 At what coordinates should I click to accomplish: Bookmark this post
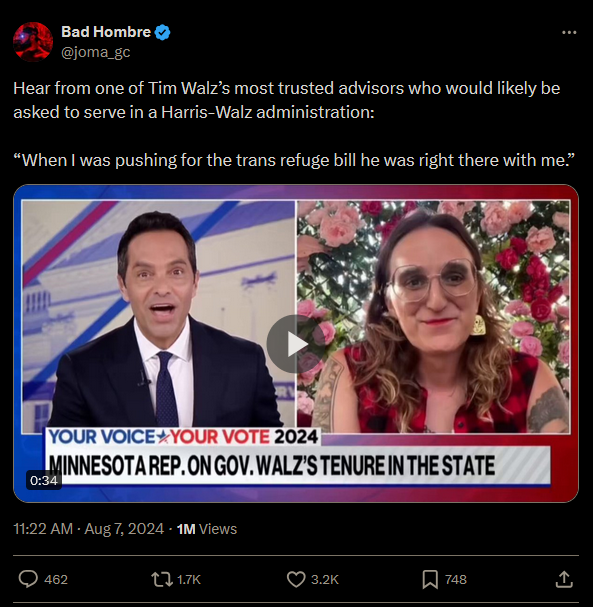click(430, 580)
